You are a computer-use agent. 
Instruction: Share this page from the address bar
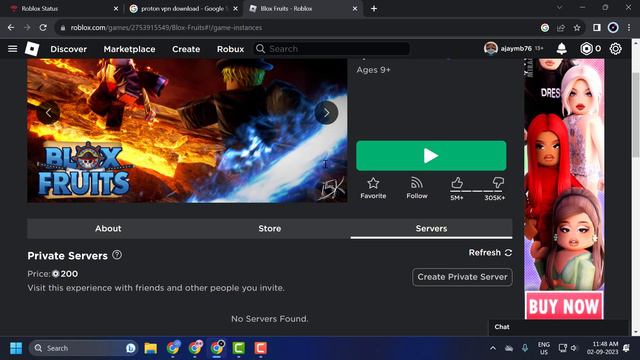click(561, 28)
